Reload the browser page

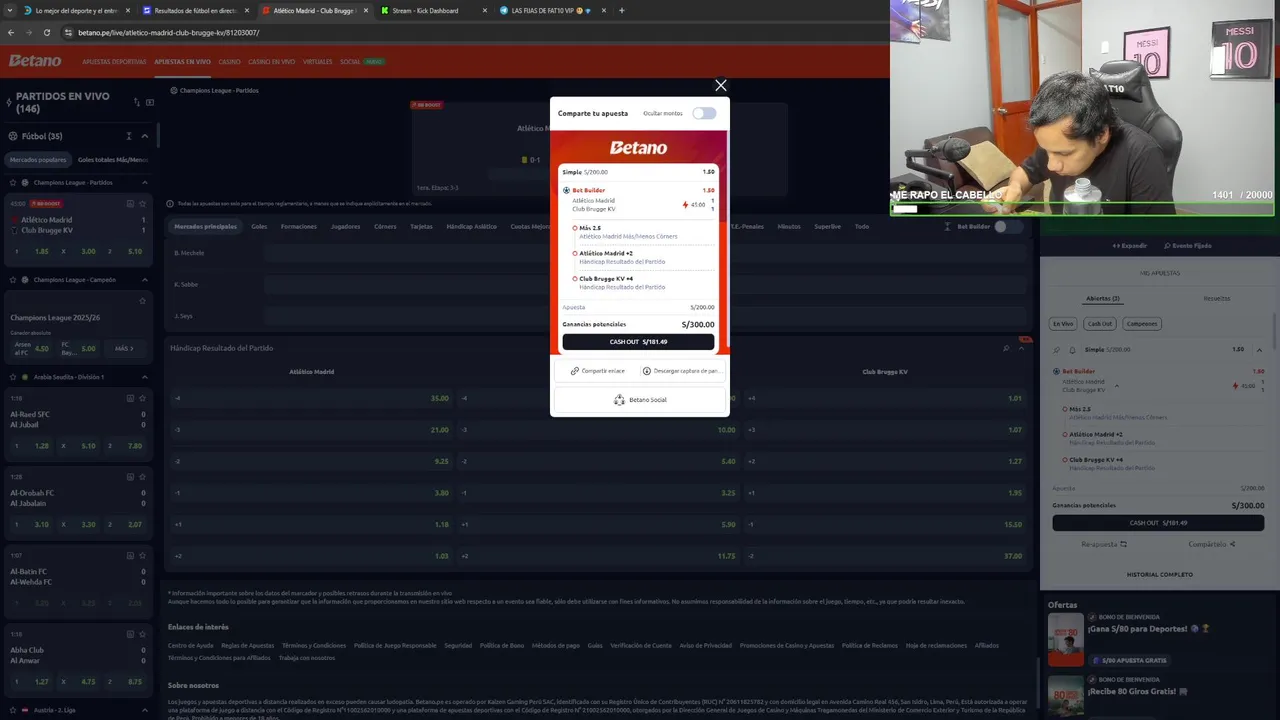46,32
